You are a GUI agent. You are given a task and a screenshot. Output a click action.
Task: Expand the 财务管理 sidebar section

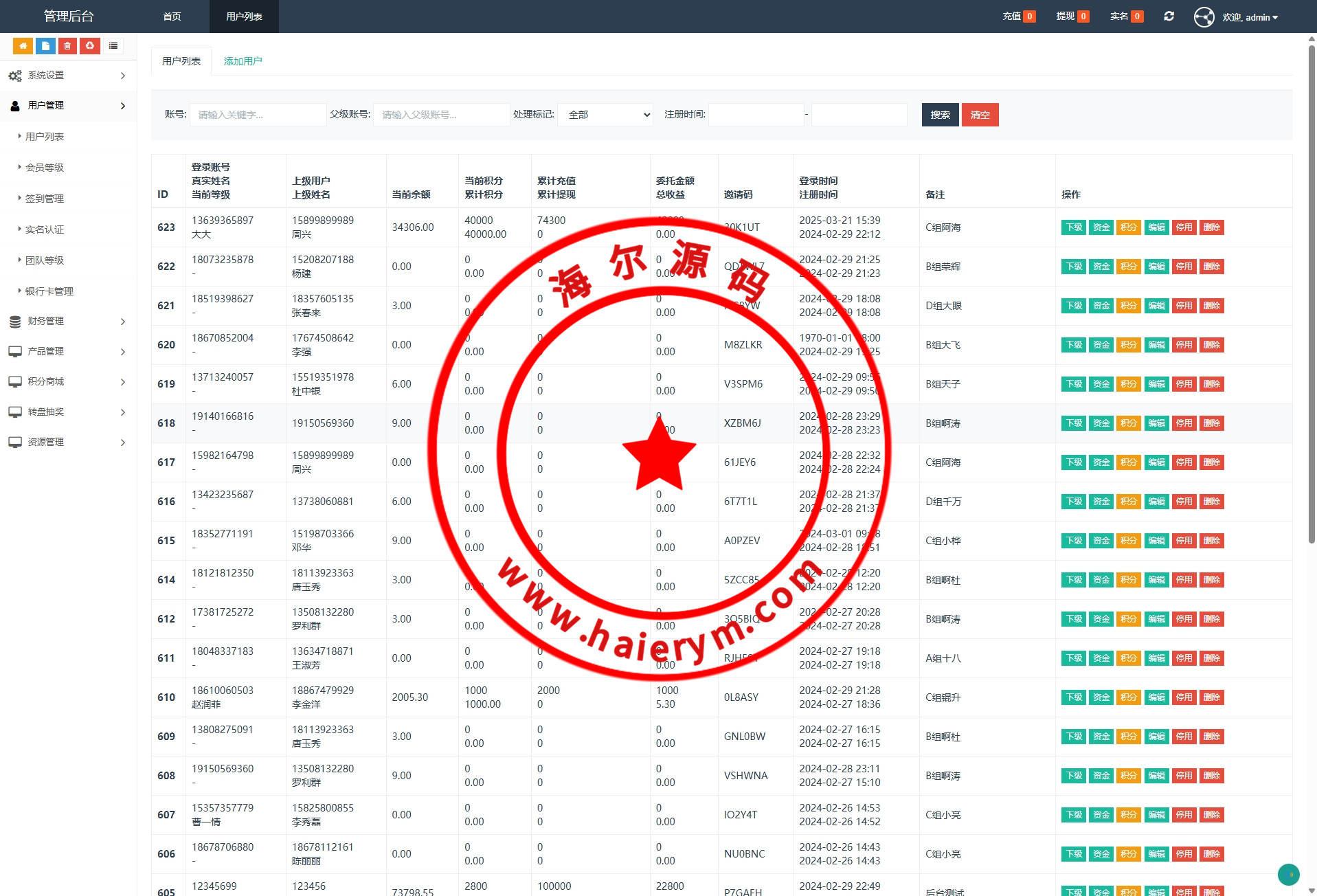[68, 321]
